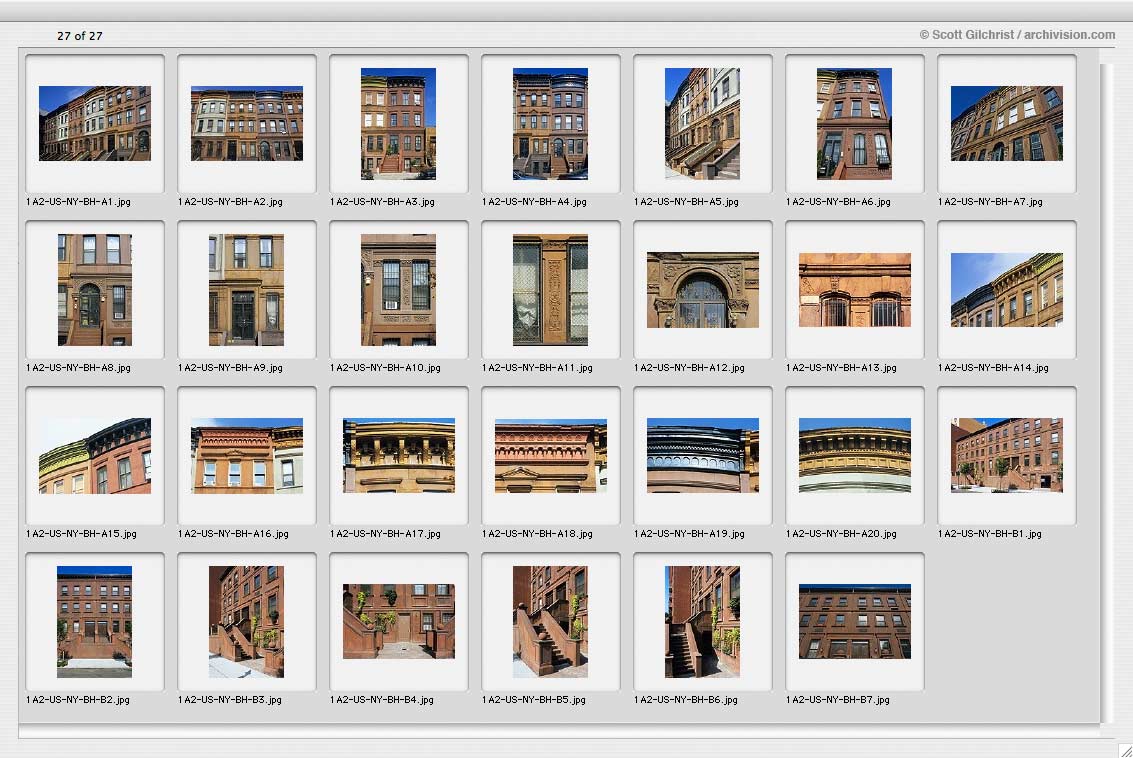Open the carved panel thumbnail for 1A2-US-NY-BH-A11.jpg
The height and width of the screenshot is (758, 1133).
click(551, 290)
